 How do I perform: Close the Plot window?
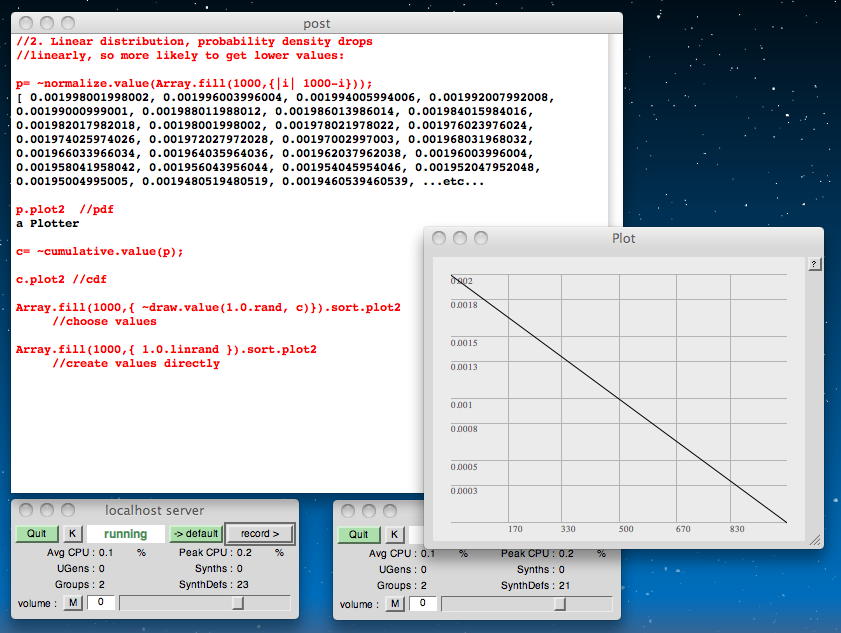click(437, 238)
